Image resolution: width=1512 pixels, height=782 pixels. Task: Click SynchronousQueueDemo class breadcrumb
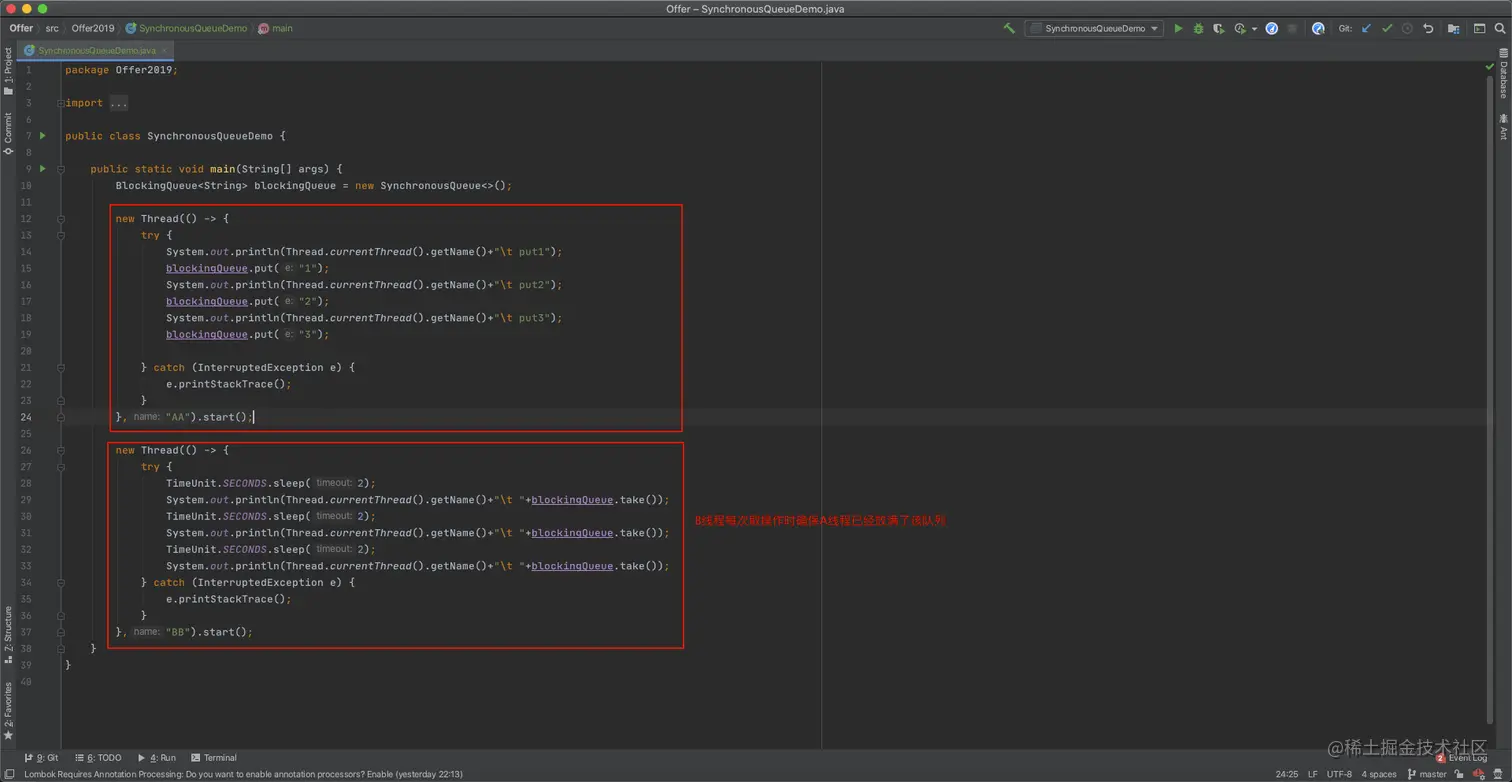coord(186,29)
